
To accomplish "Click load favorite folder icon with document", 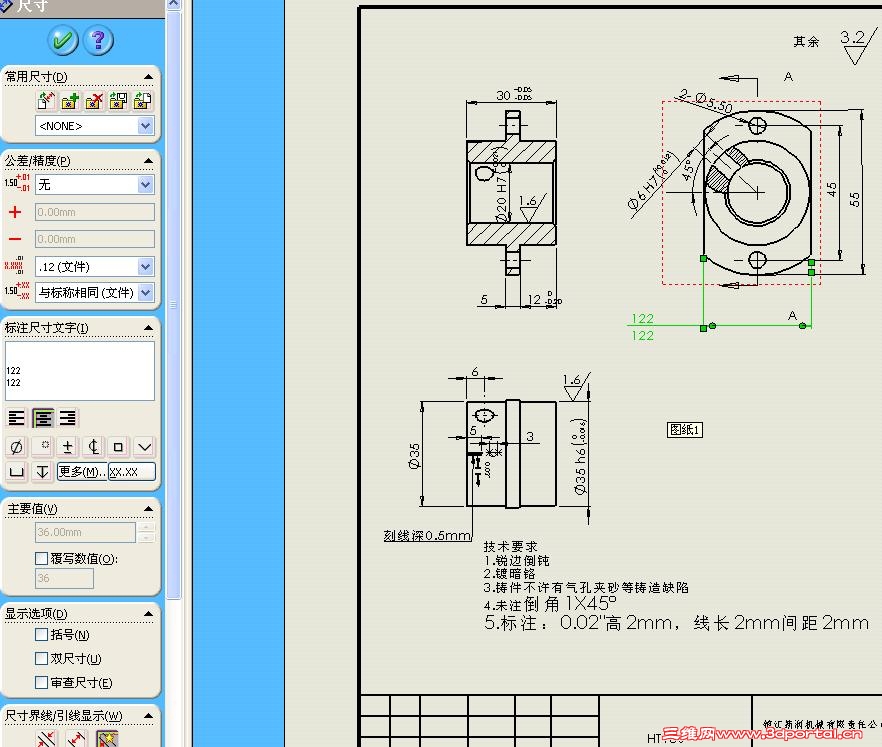I will [142, 101].
